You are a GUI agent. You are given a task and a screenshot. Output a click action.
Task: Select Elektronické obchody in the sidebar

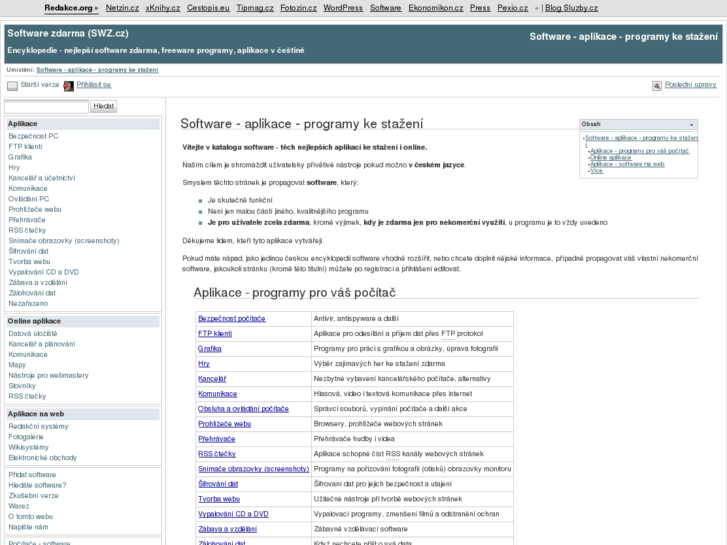tap(43, 457)
